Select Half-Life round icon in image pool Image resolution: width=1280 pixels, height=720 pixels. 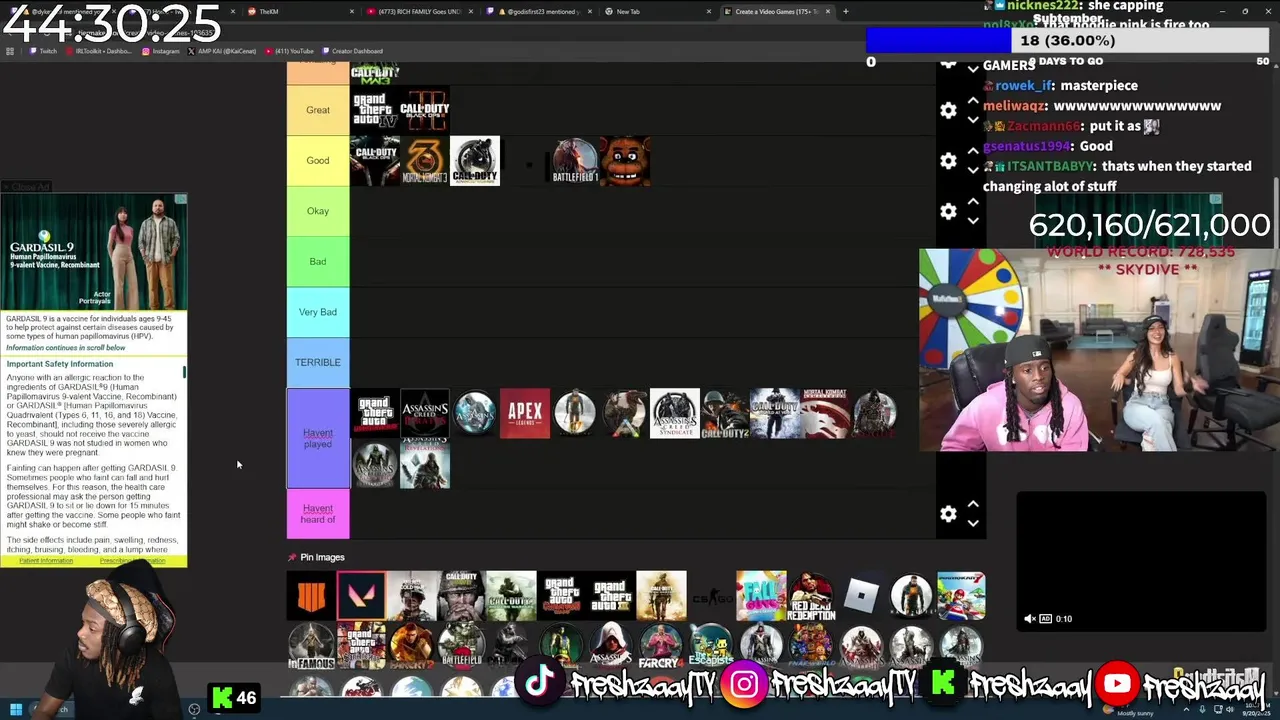pos(911,596)
